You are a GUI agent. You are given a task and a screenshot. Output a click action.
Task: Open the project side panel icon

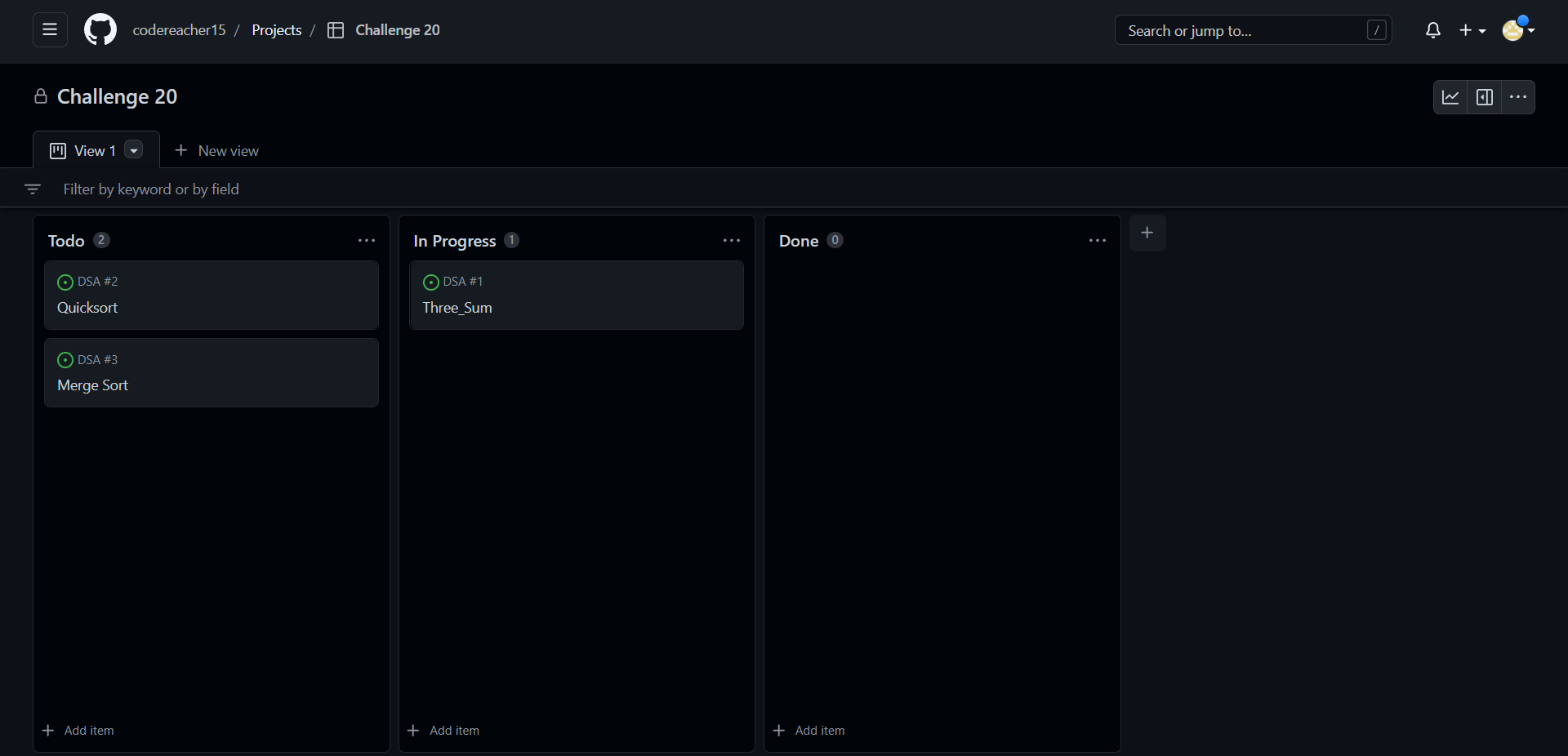pyautogui.click(x=1485, y=96)
